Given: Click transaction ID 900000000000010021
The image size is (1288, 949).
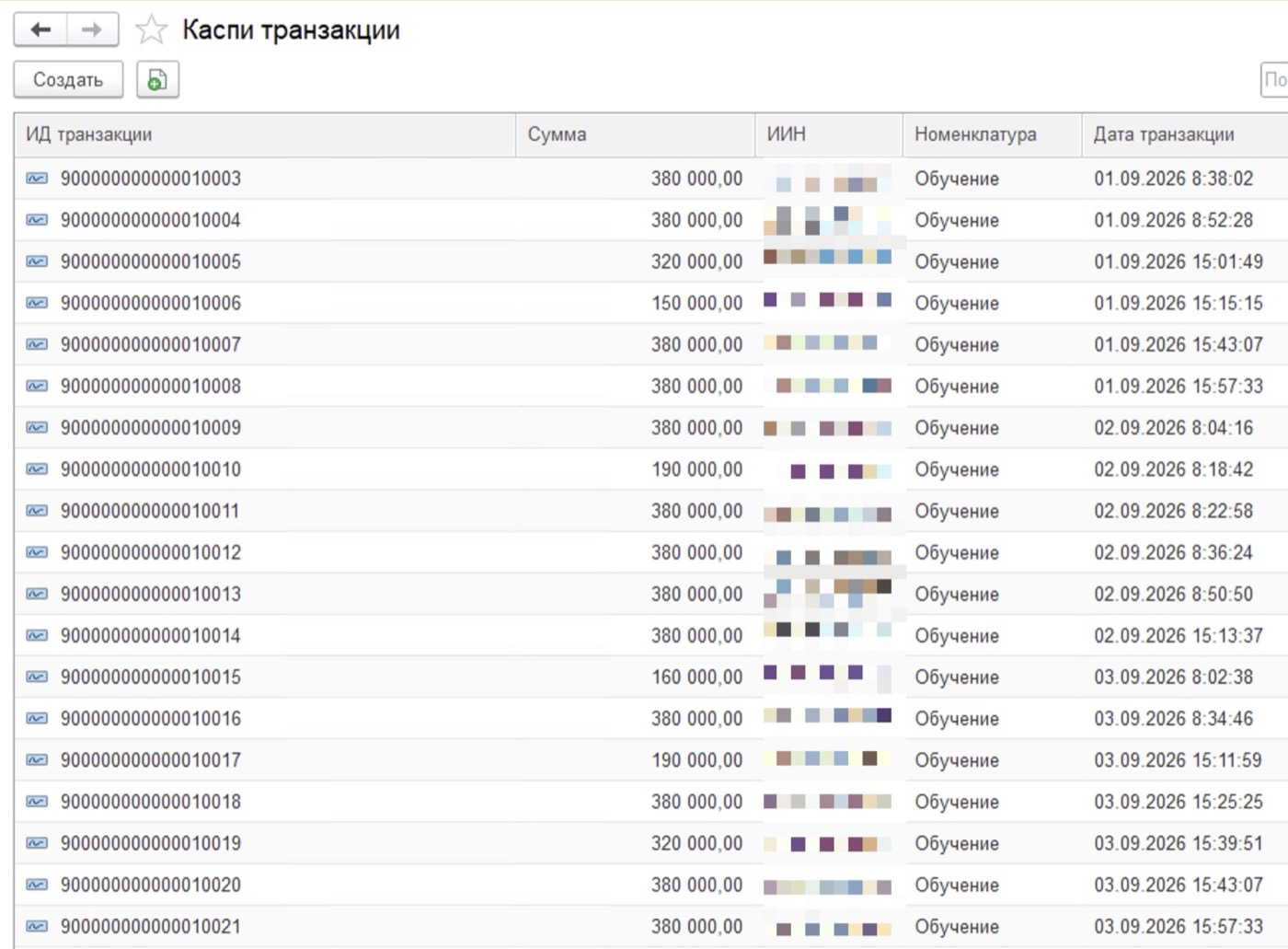Looking at the screenshot, I should coord(151,927).
